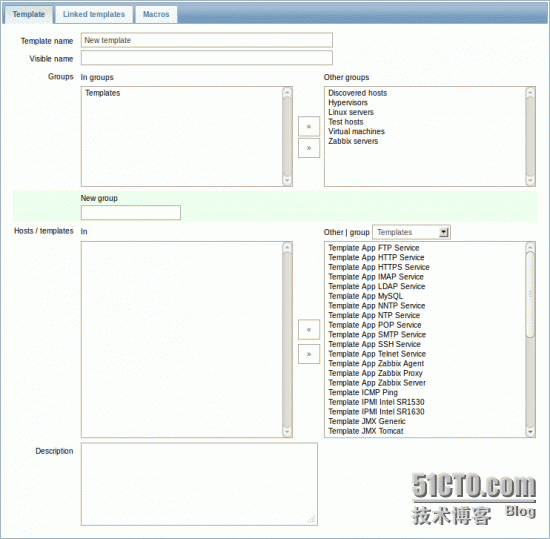Viewport: 550px width, 539px height.
Task: Select Zabbix servers in Other groups
Action: click(x=353, y=141)
